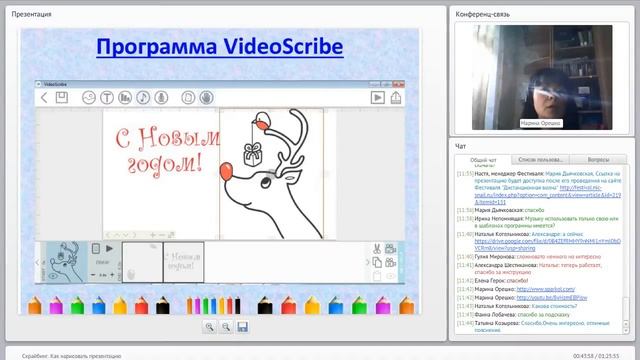Set camera position with upper camera icon
The width and height of the screenshot is (640, 360).
tap(391, 248)
